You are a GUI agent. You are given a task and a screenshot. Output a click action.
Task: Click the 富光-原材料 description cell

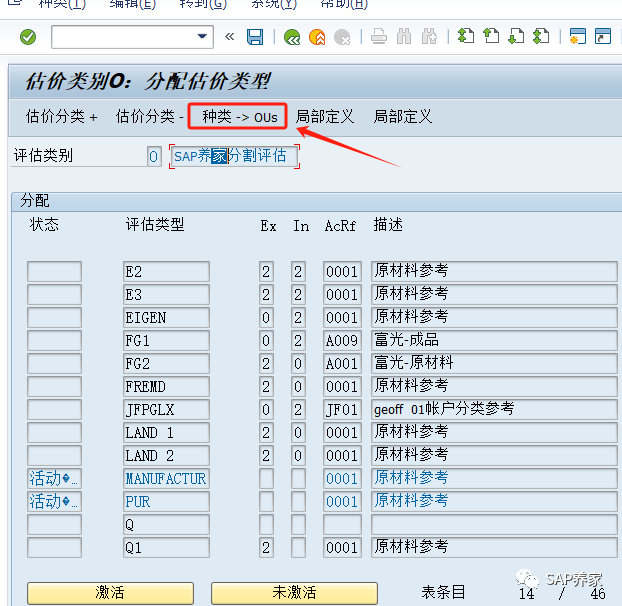click(x=494, y=364)
